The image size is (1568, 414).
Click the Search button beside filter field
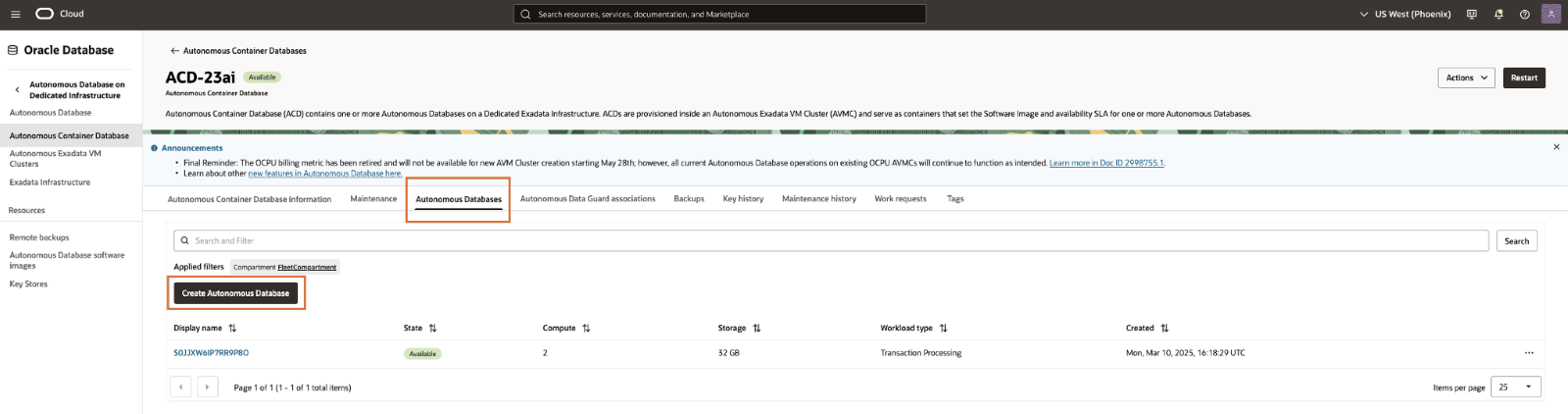pos(1516,241)
